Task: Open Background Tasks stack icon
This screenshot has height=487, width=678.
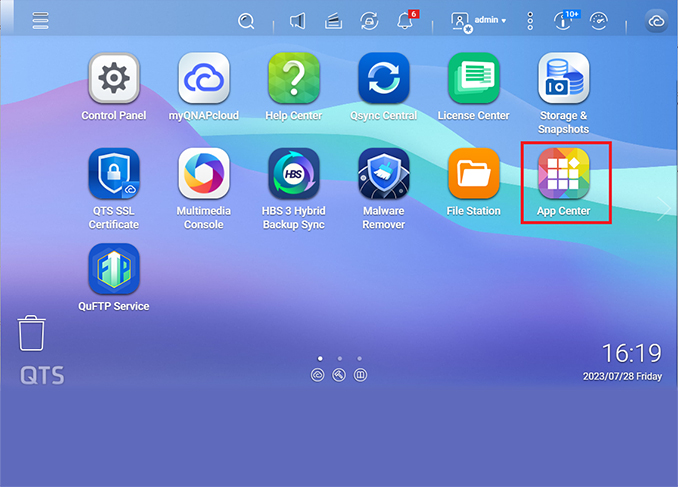Action: point(333,21)
